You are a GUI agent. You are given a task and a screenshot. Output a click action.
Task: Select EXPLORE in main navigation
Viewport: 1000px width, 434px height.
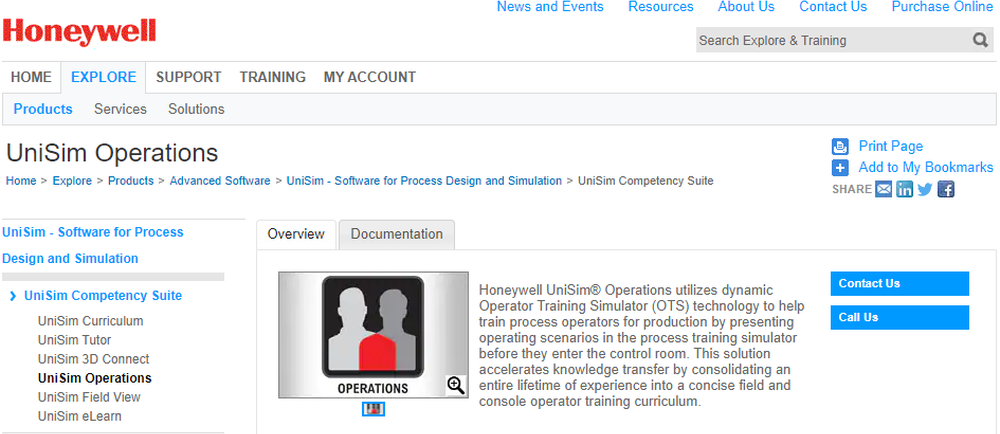click(103, 77)
